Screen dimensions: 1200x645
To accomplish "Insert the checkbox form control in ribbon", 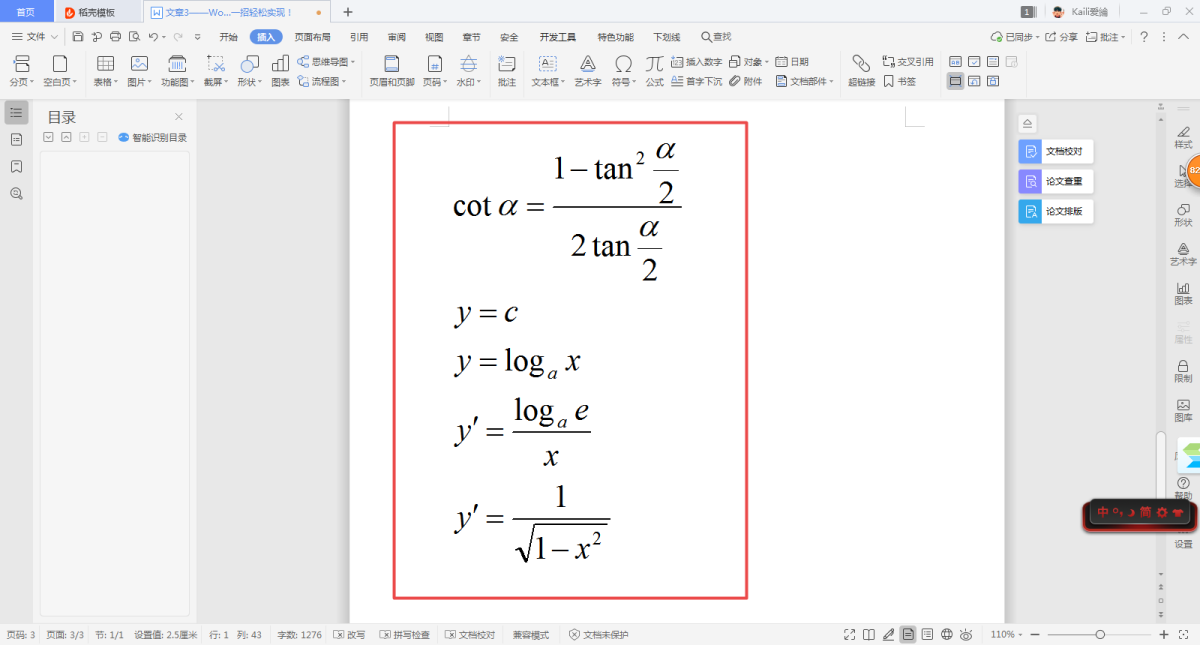I will [973, 61].
